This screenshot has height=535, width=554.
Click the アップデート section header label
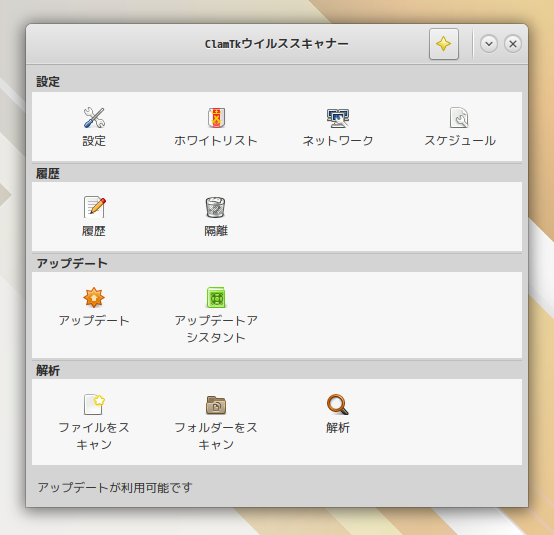72,263
